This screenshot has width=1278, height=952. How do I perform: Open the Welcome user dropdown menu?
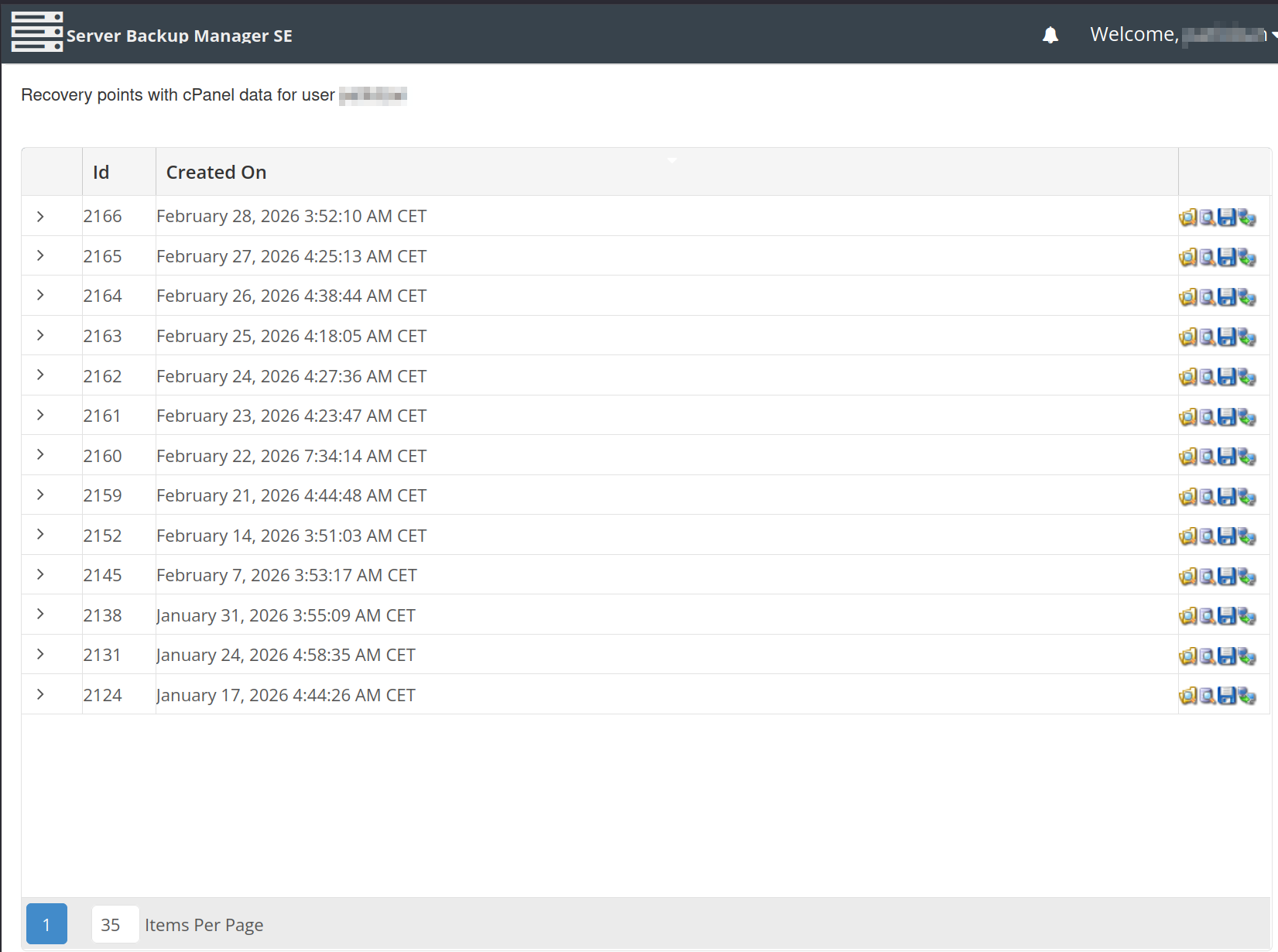1181,35
